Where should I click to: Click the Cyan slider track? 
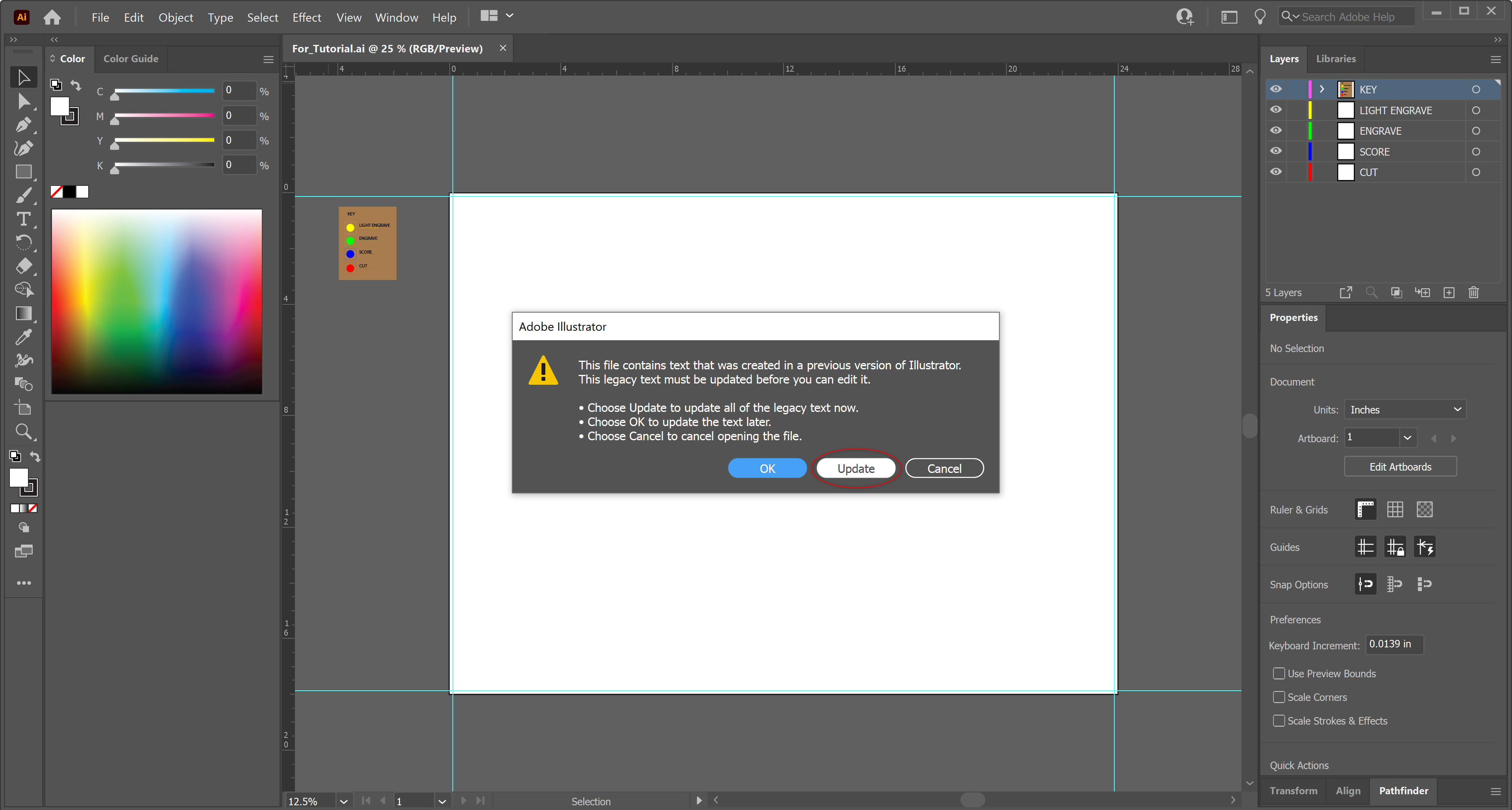pos(165,91)
